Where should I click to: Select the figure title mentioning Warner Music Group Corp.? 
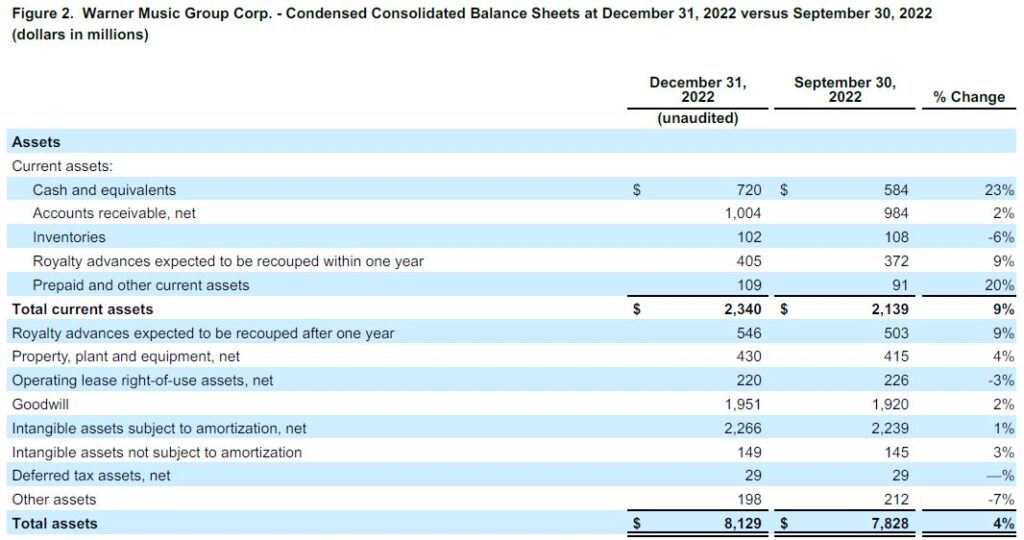point(472,14)
